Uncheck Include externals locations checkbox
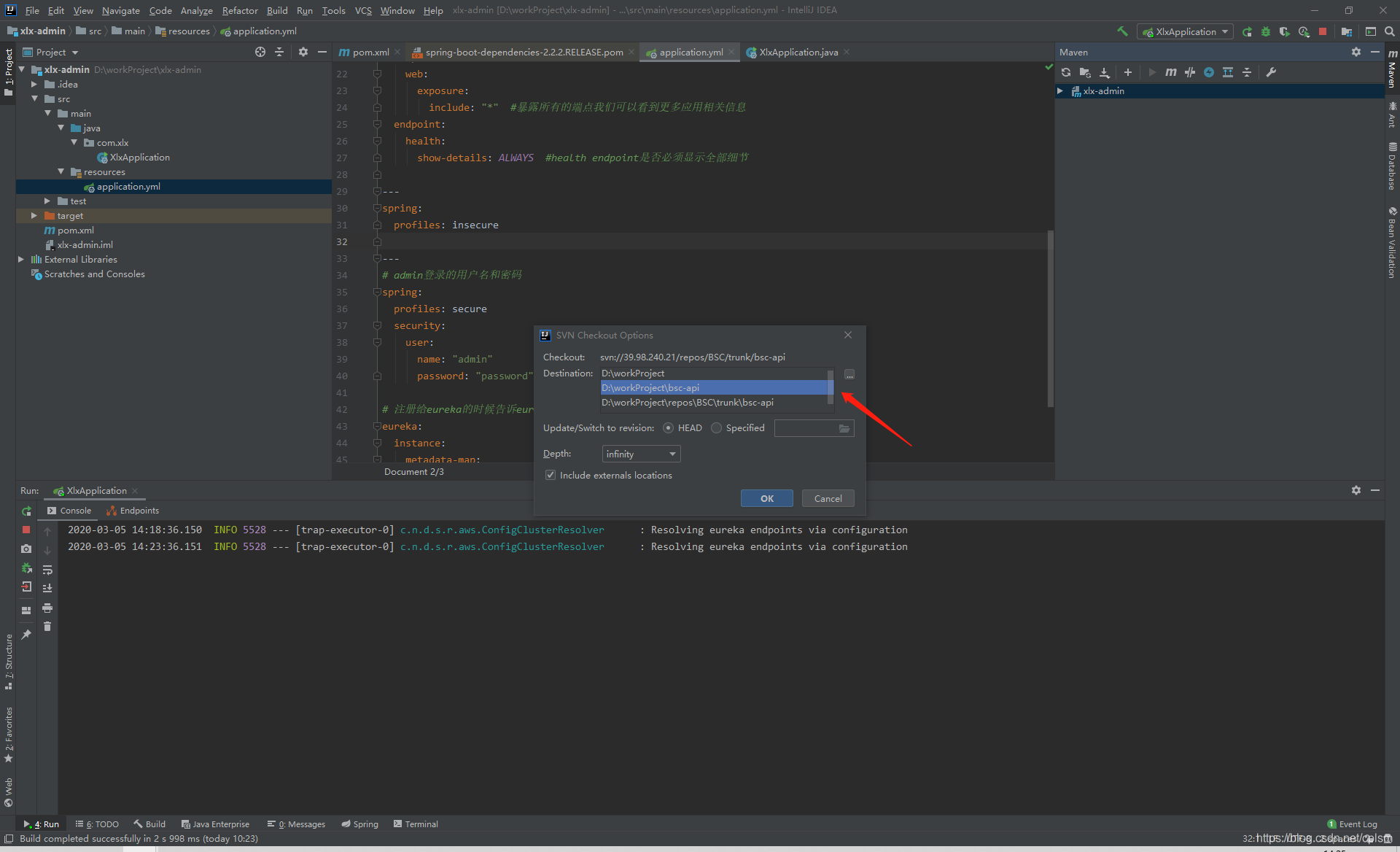The image size is (1400, 852). pos(551,475)
